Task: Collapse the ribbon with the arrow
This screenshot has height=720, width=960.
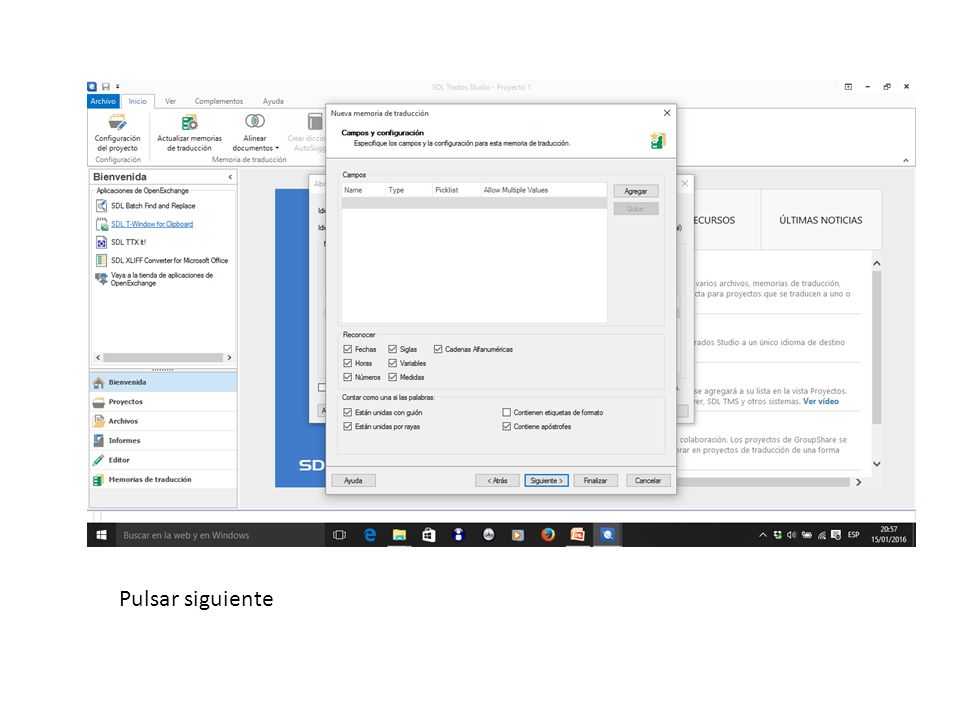Action: pos(906,160)
